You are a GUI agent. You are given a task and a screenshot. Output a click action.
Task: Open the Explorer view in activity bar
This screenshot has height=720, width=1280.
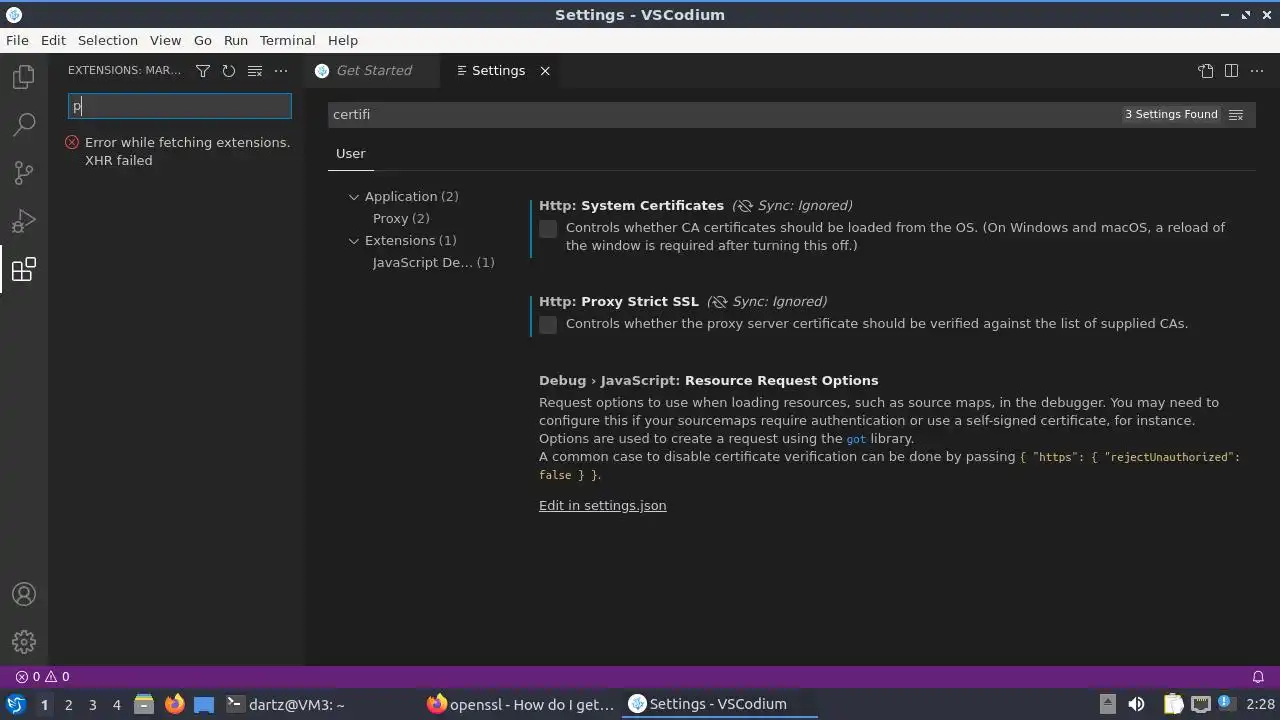click(24, 77)
